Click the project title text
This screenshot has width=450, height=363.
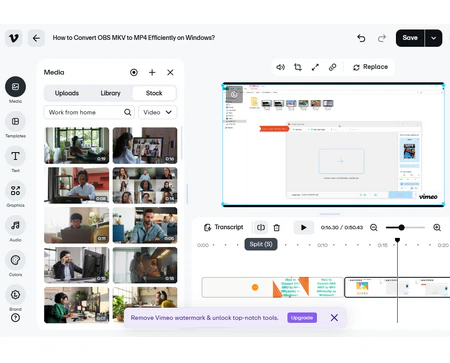tap(134, 38)
